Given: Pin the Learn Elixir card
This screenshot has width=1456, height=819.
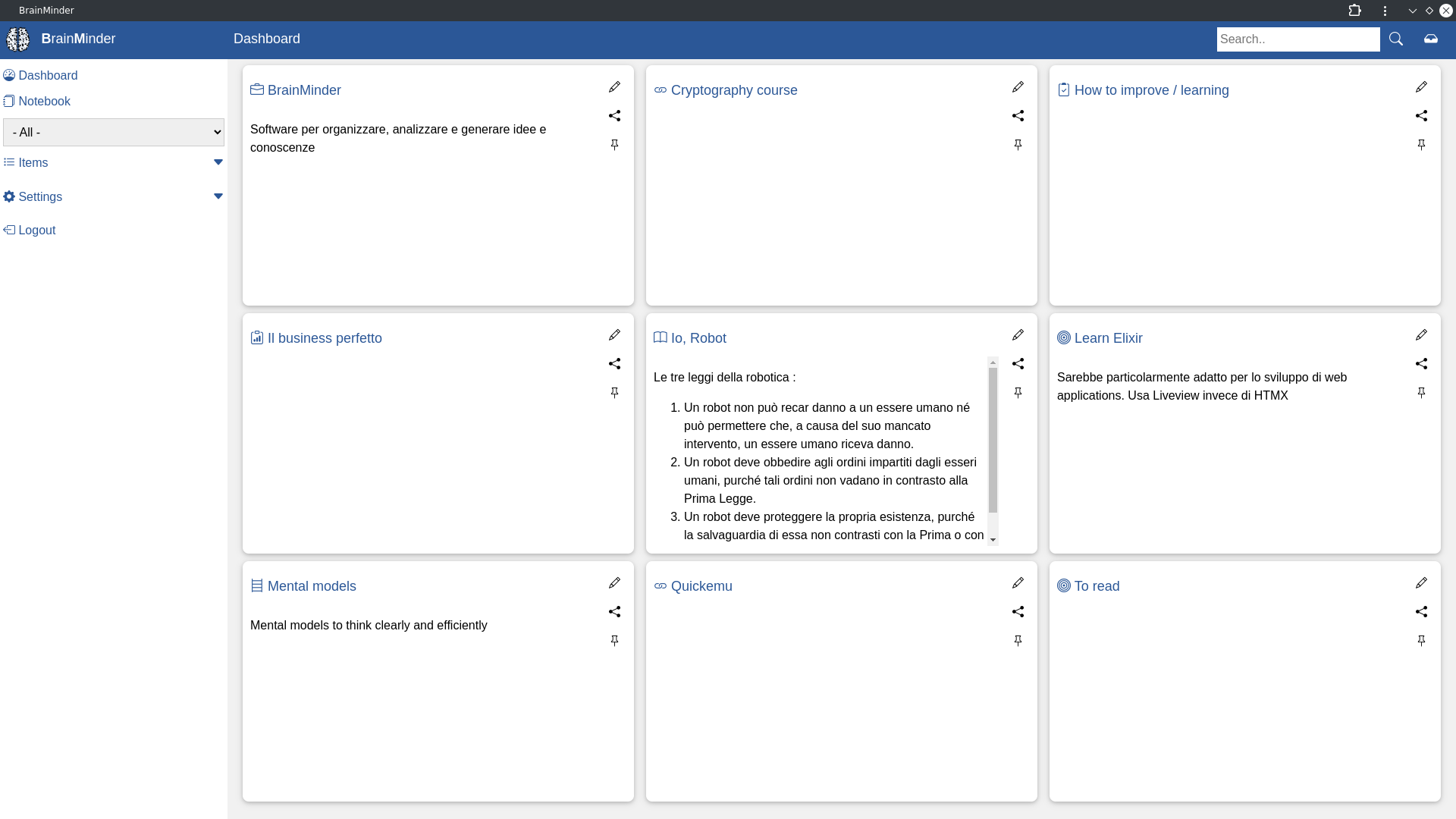Looking at the screenshot, I should pos(1421,393).
